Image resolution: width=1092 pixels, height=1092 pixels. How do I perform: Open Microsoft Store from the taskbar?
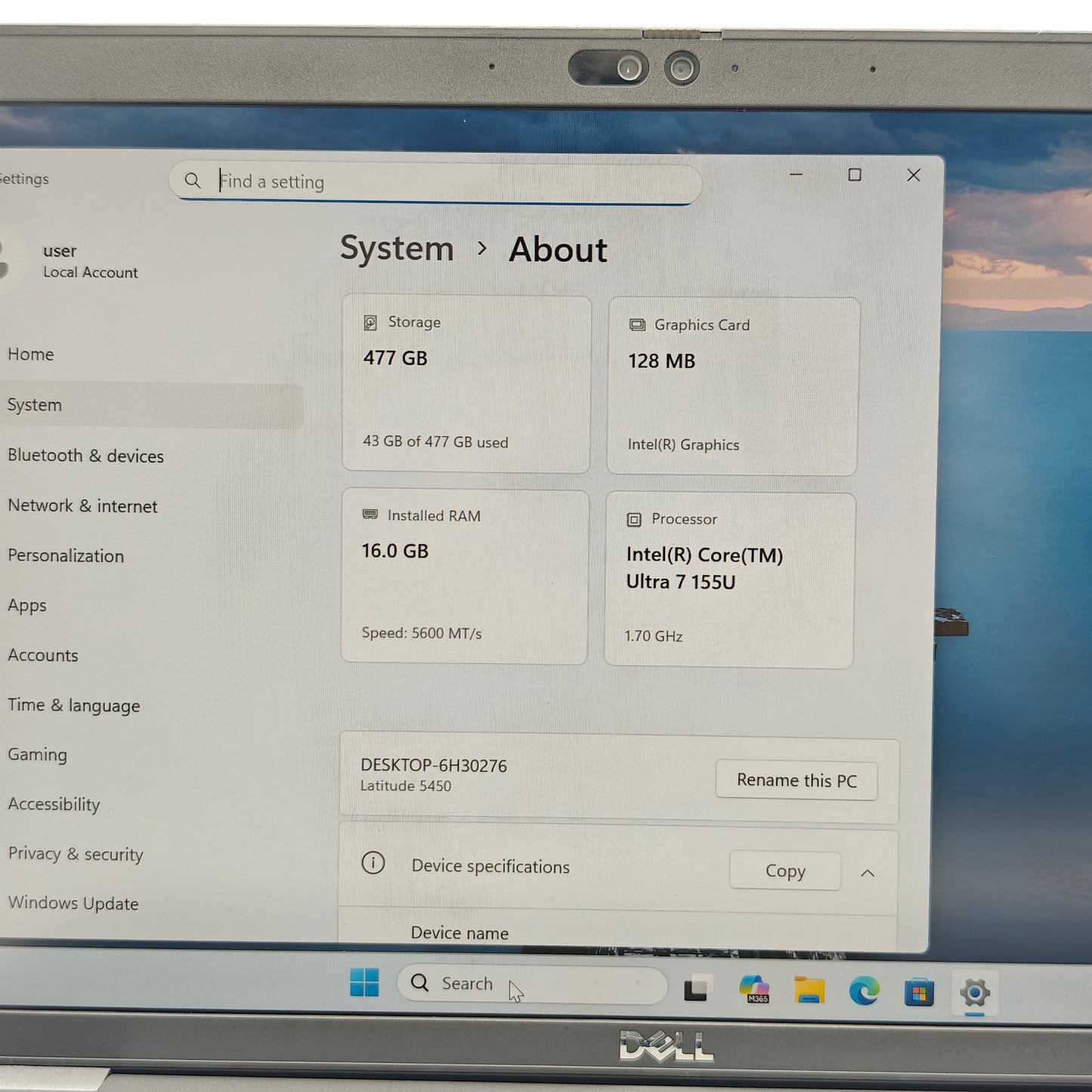click(919, 992)
